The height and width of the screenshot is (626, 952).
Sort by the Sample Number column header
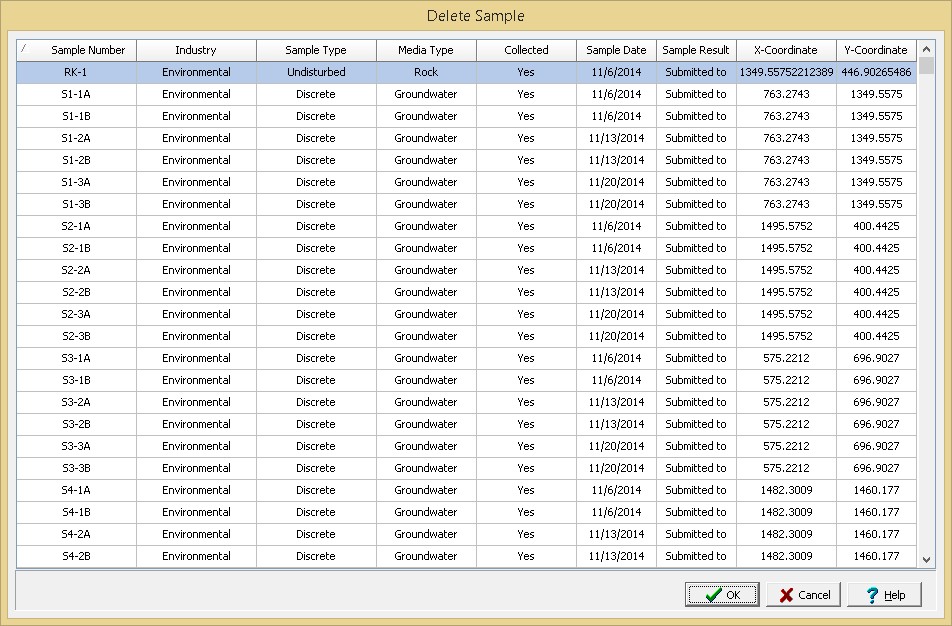[x=88, y=50]
